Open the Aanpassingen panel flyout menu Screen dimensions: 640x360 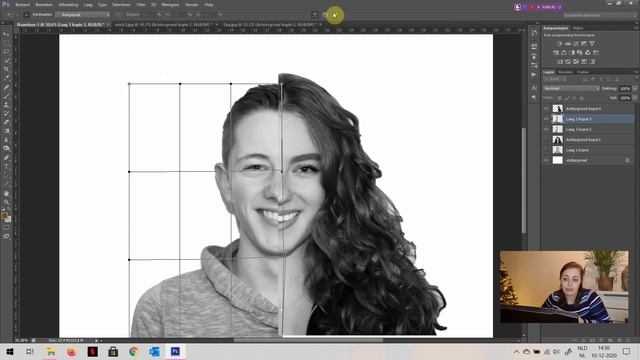(636, 28)
